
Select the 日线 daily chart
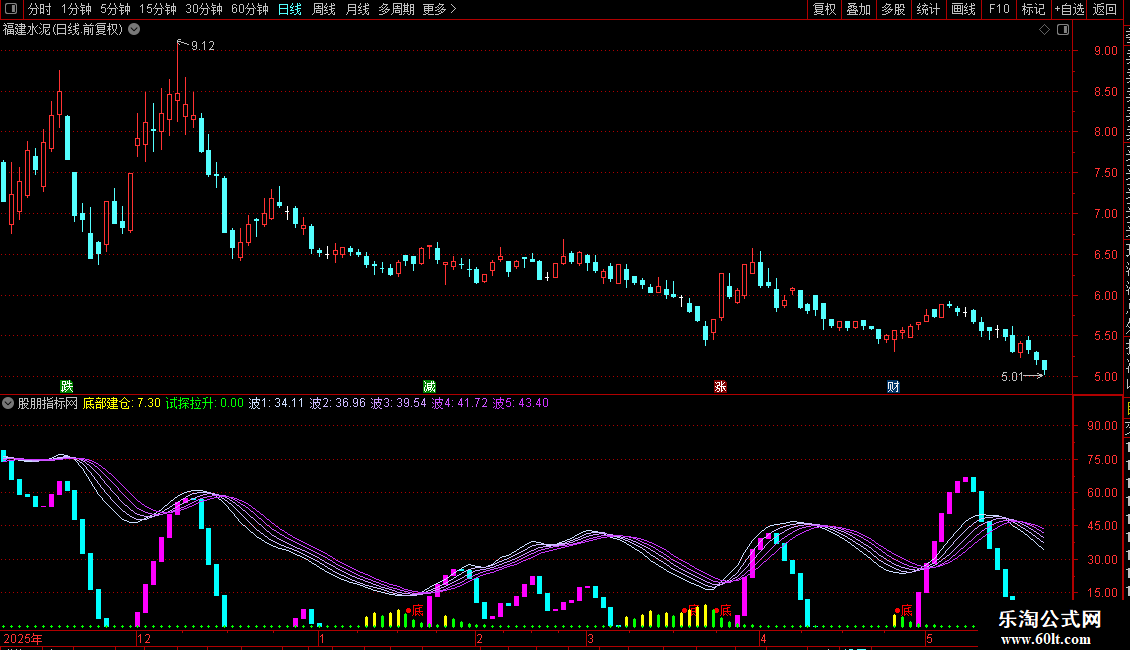[290, 9]
